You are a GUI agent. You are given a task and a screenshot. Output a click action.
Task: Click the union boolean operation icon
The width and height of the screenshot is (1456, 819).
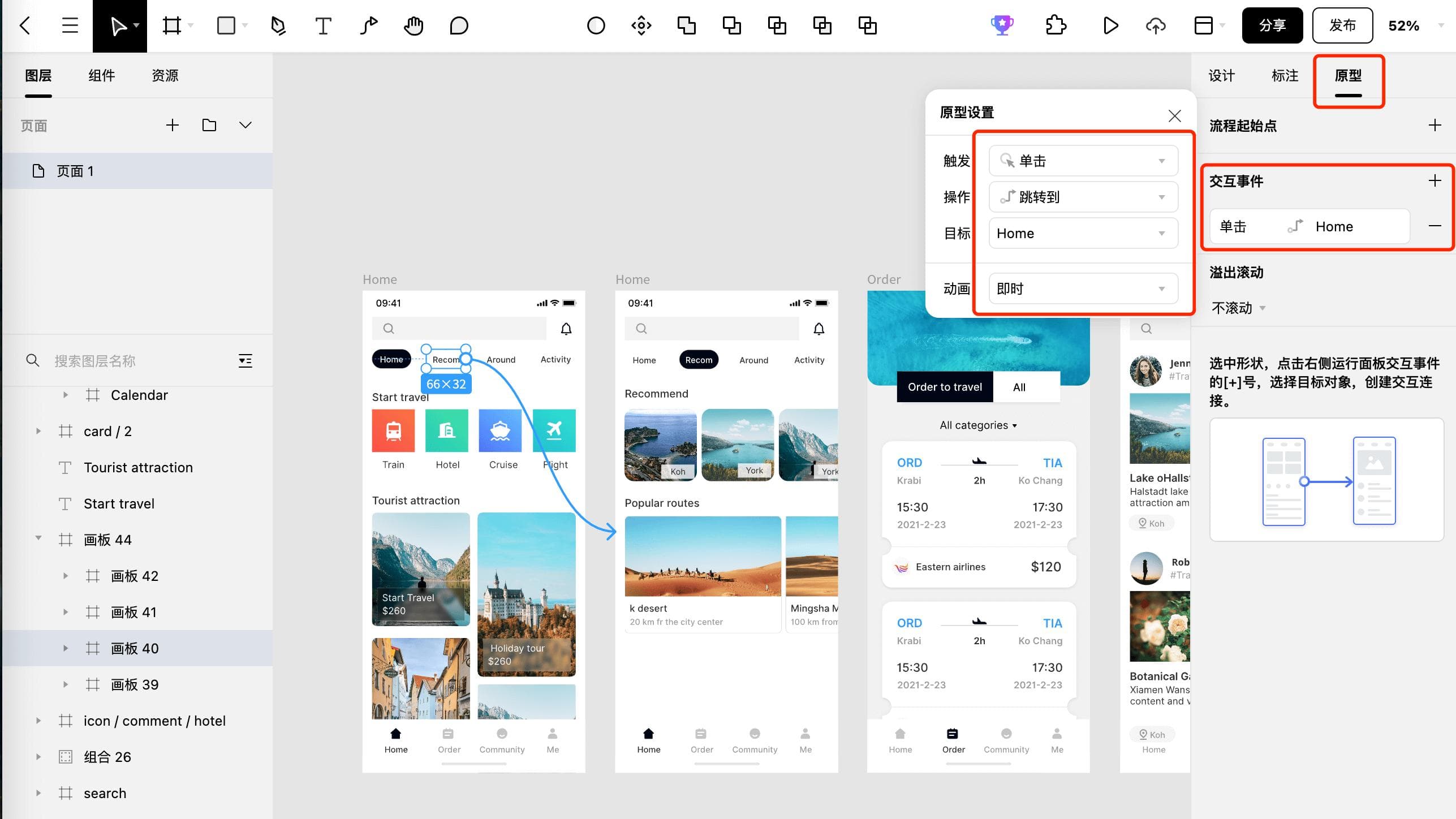[x=686, y=25]
